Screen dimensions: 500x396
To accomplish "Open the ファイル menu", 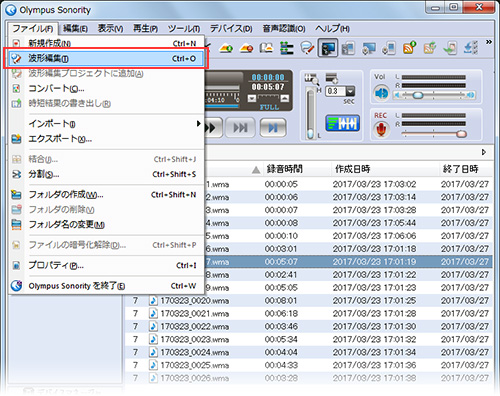I will [x=33, y=29].
